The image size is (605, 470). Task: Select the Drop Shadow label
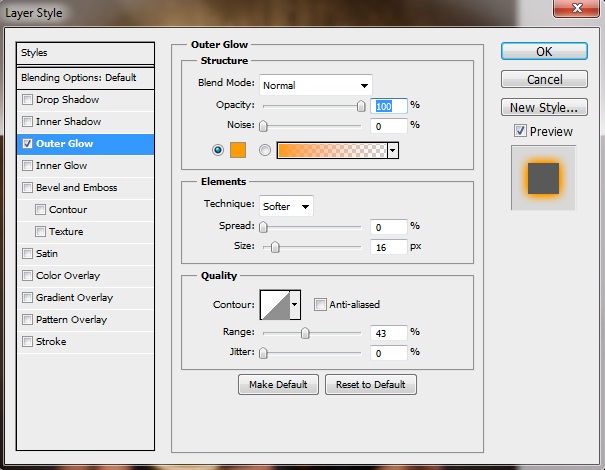pyautogui.click(x=68, y=100)
